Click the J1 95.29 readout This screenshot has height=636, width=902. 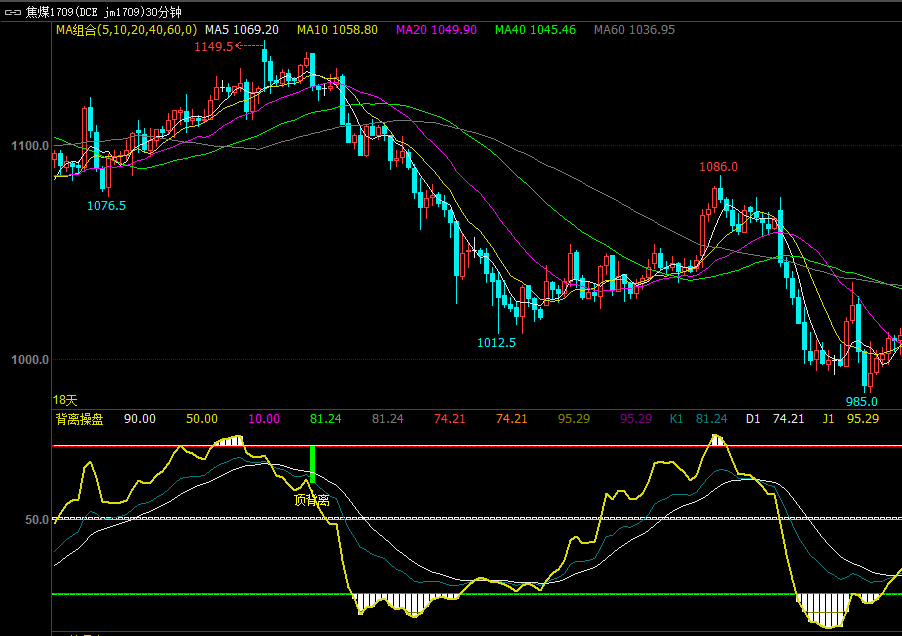[x=851, y=419]
